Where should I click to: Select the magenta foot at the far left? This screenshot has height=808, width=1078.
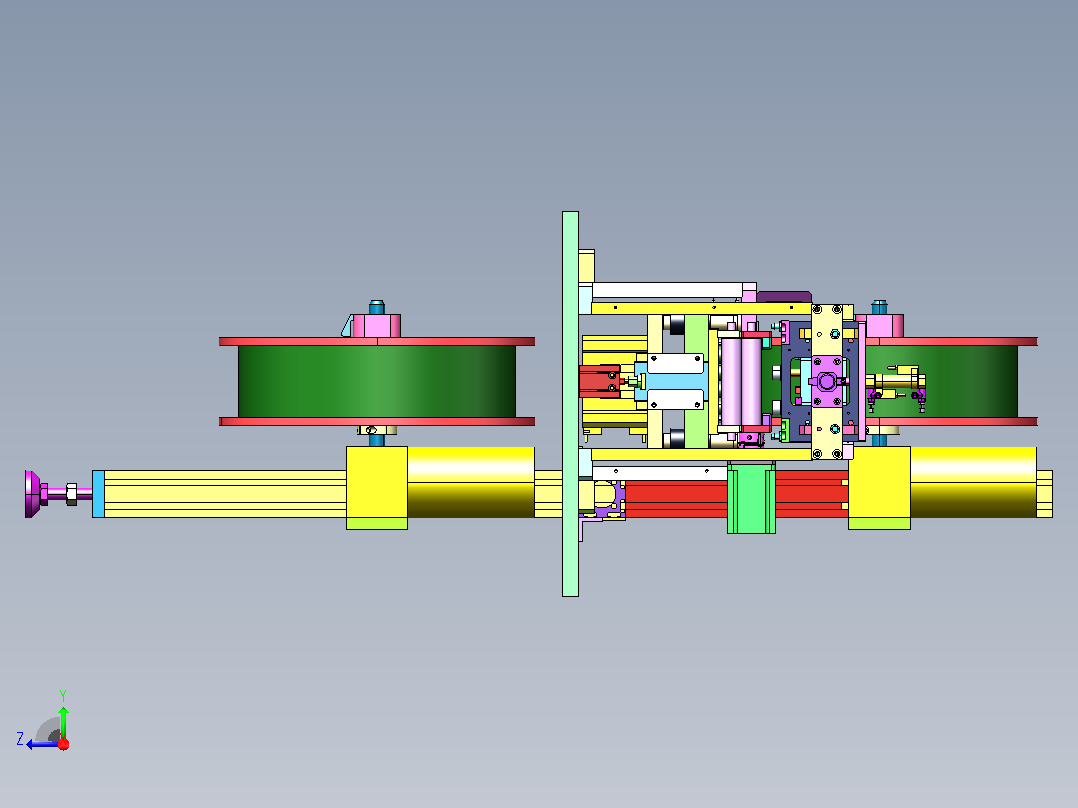tap(32, 494)
